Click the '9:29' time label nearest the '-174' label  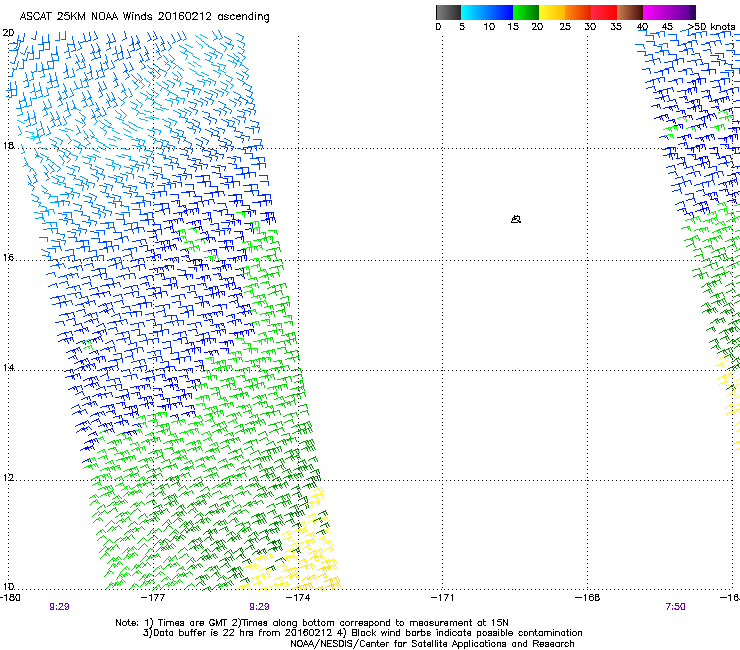[x=260, y=607]
